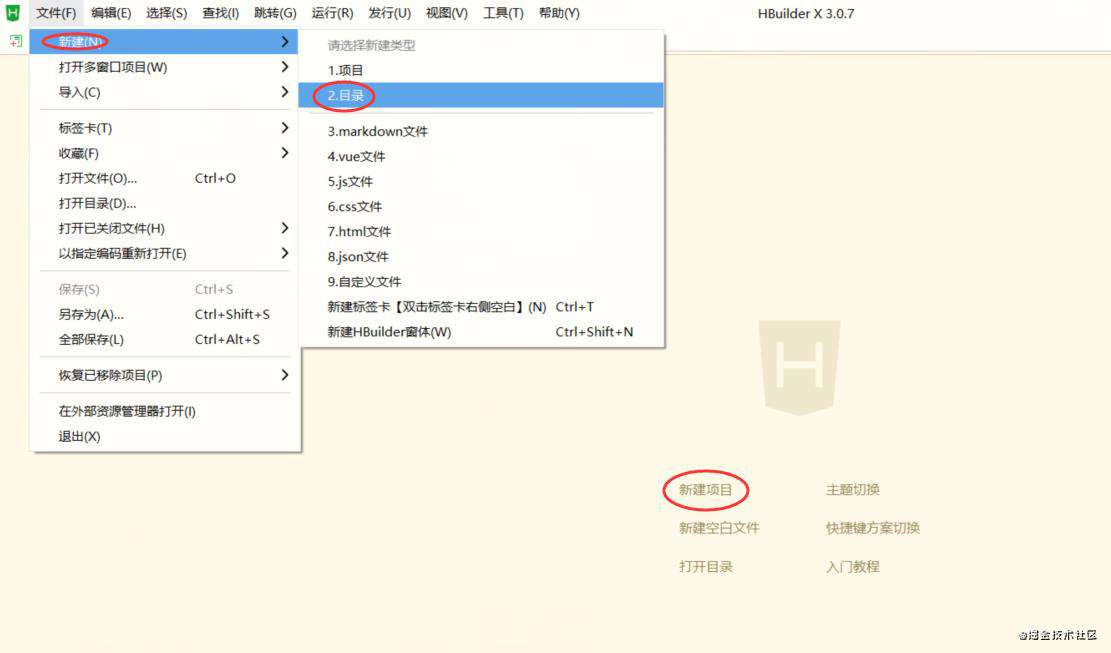1111x653 pixels.
Task: Expand the 打开多窗口项目(W) submenu arrow
Action: 284,67
